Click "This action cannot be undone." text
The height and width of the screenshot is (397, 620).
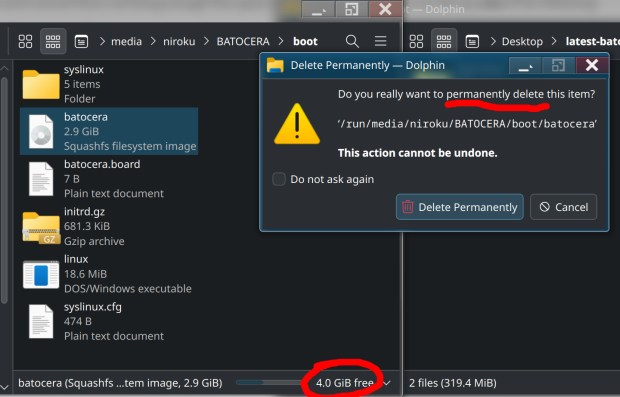[x=418, y=153]
